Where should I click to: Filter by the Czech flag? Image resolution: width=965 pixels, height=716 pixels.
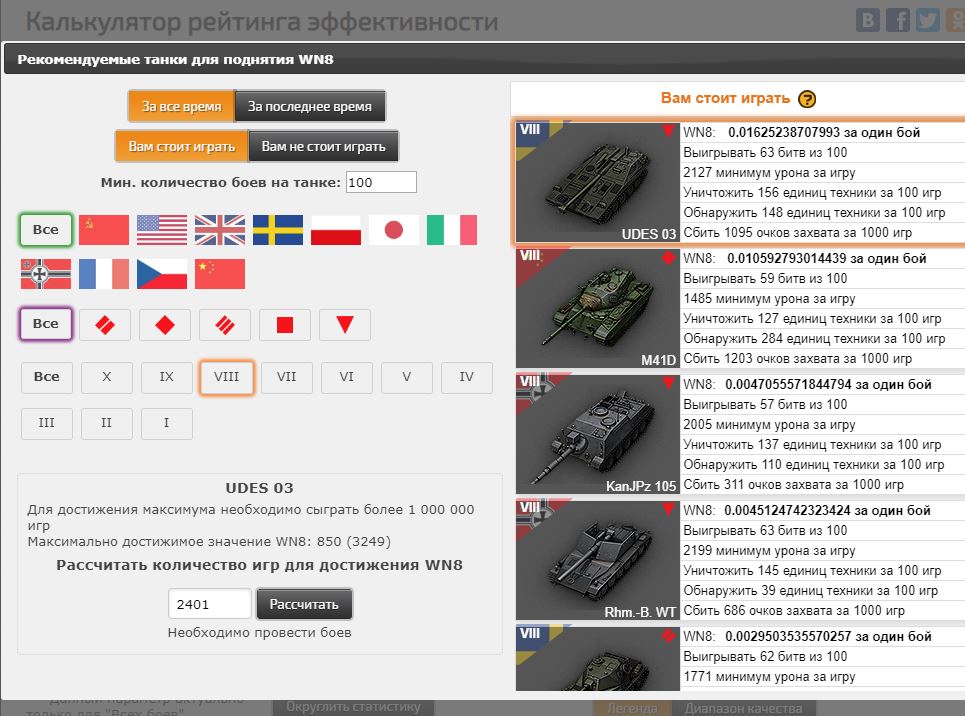162,274
